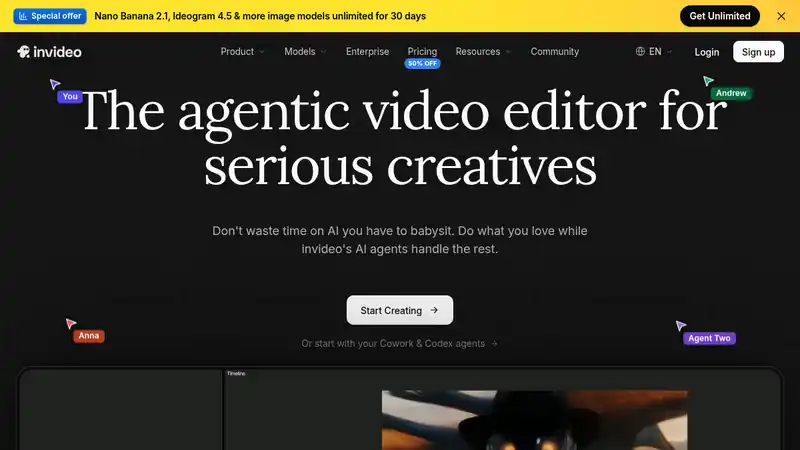The width and height of the screenshot is (800, 450).
Task: Click the arrow after Codex agents
Action: tap(494, 343)
